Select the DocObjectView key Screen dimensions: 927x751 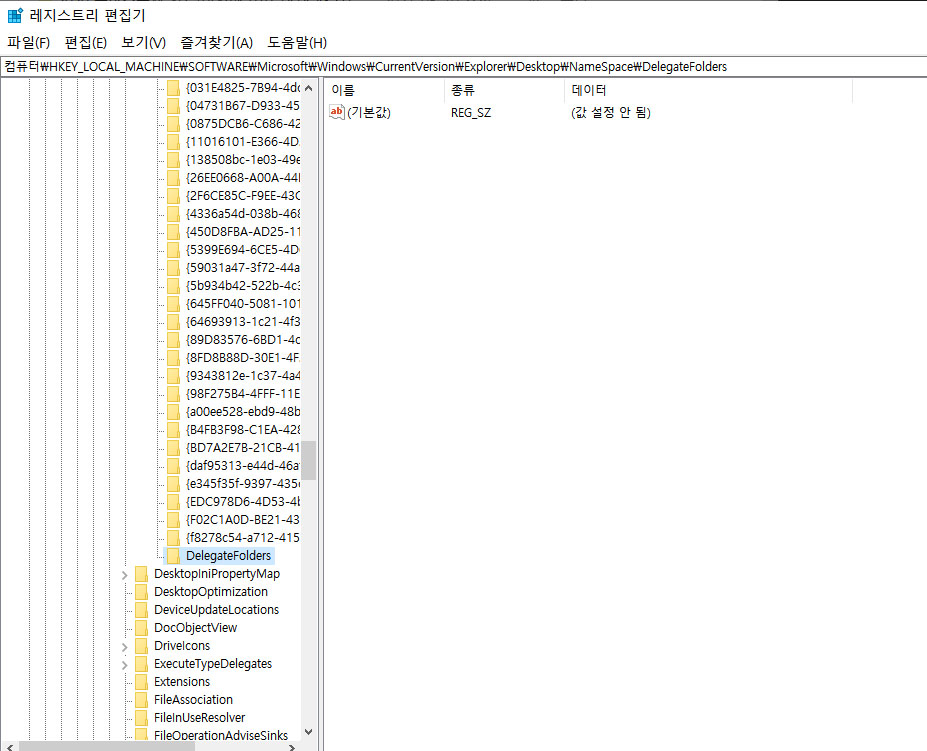tap(195, 627)
